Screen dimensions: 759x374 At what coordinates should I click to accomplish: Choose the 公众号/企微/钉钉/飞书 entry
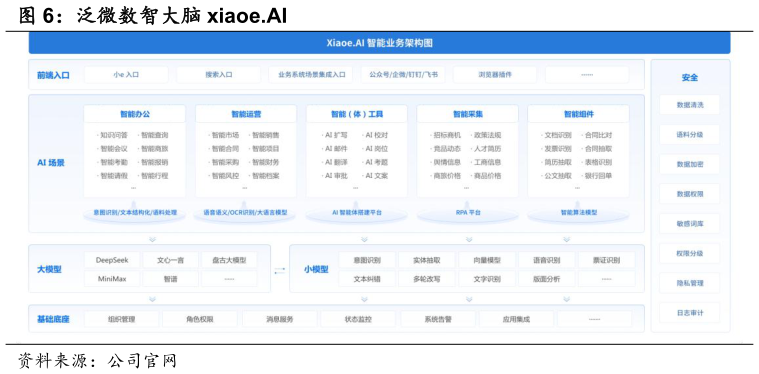point(403,75)
